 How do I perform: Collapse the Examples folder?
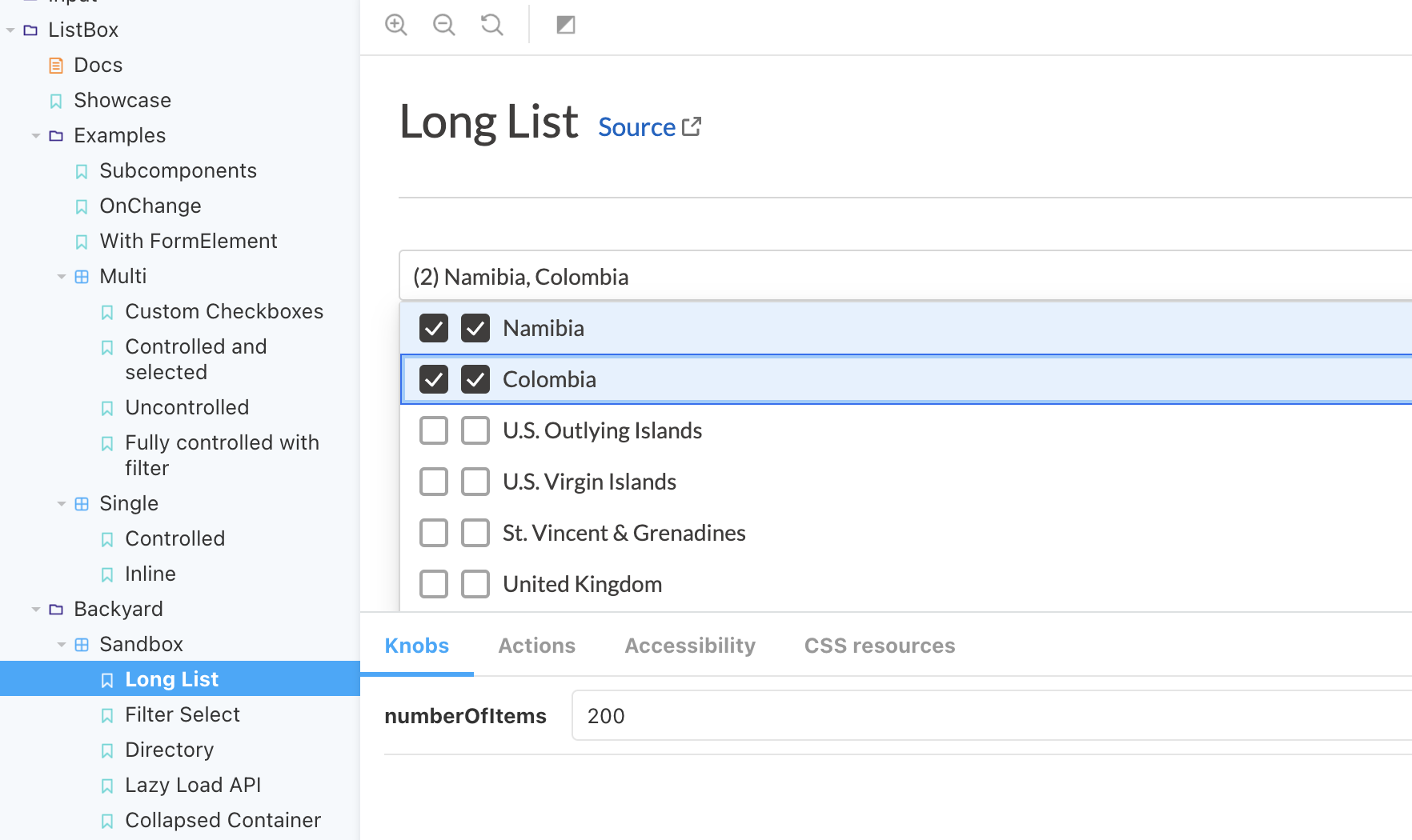pyautogui.click(x=36, y=135)
